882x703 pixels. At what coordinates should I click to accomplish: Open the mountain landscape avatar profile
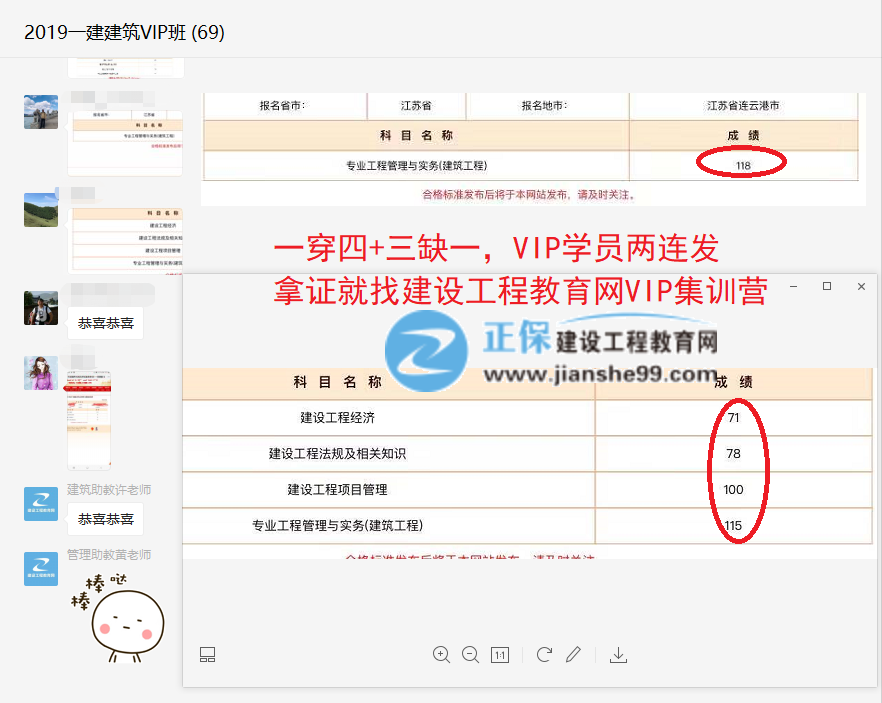[41, 209]
